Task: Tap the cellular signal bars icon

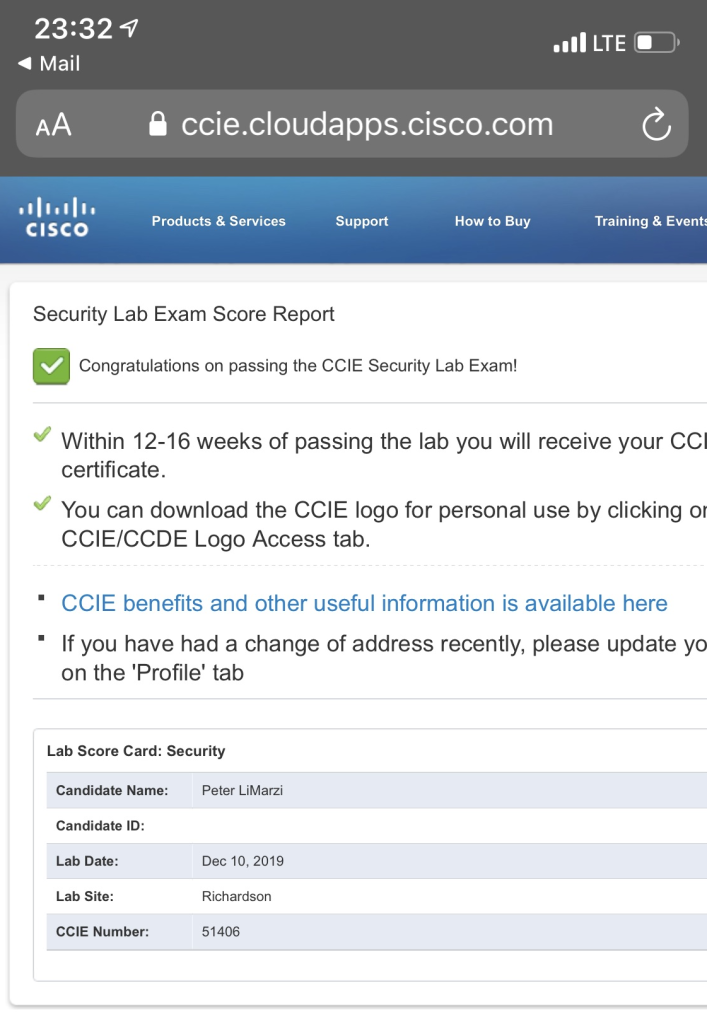Action: click(569, 44)
